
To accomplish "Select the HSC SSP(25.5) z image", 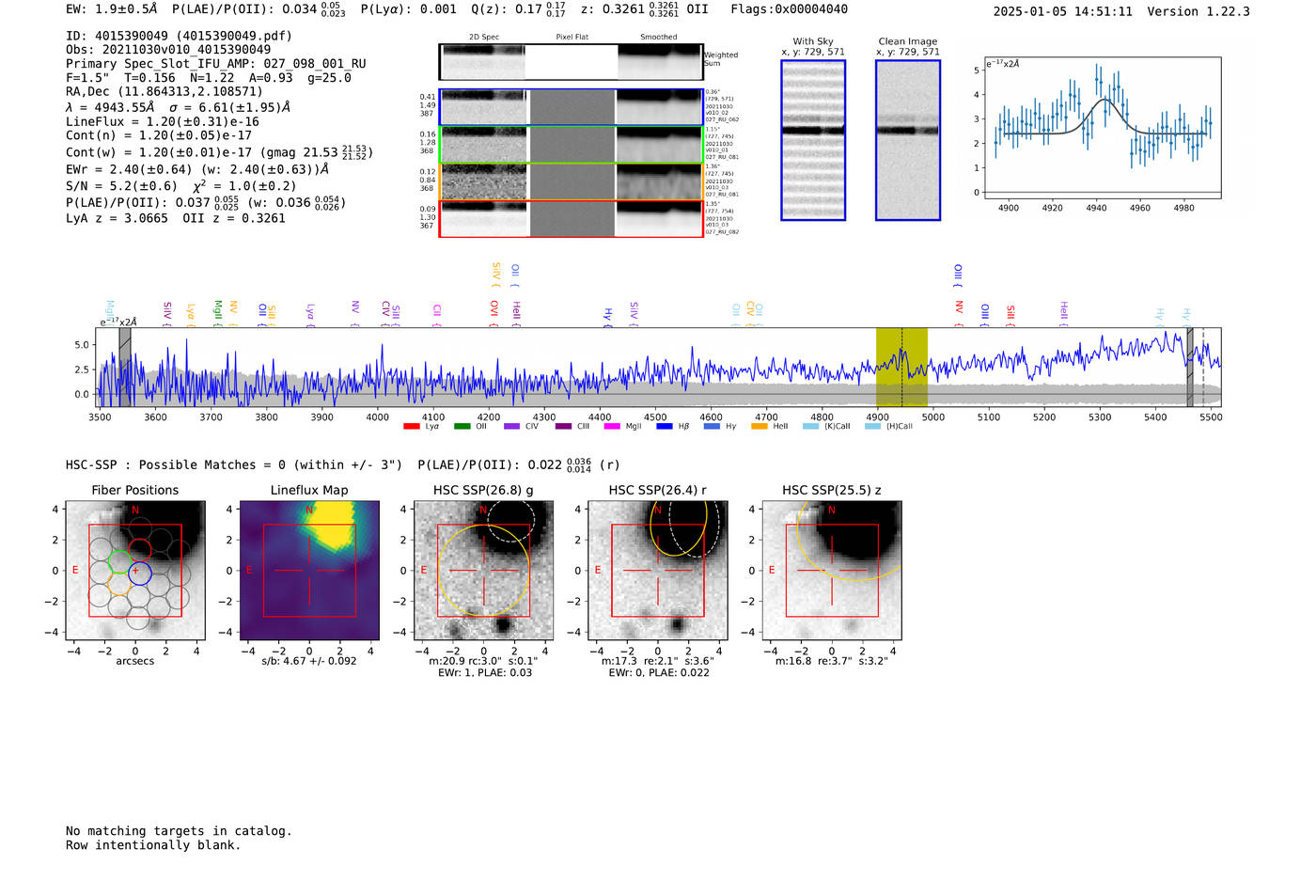I will pyautogui.click(x=831, y=570).
